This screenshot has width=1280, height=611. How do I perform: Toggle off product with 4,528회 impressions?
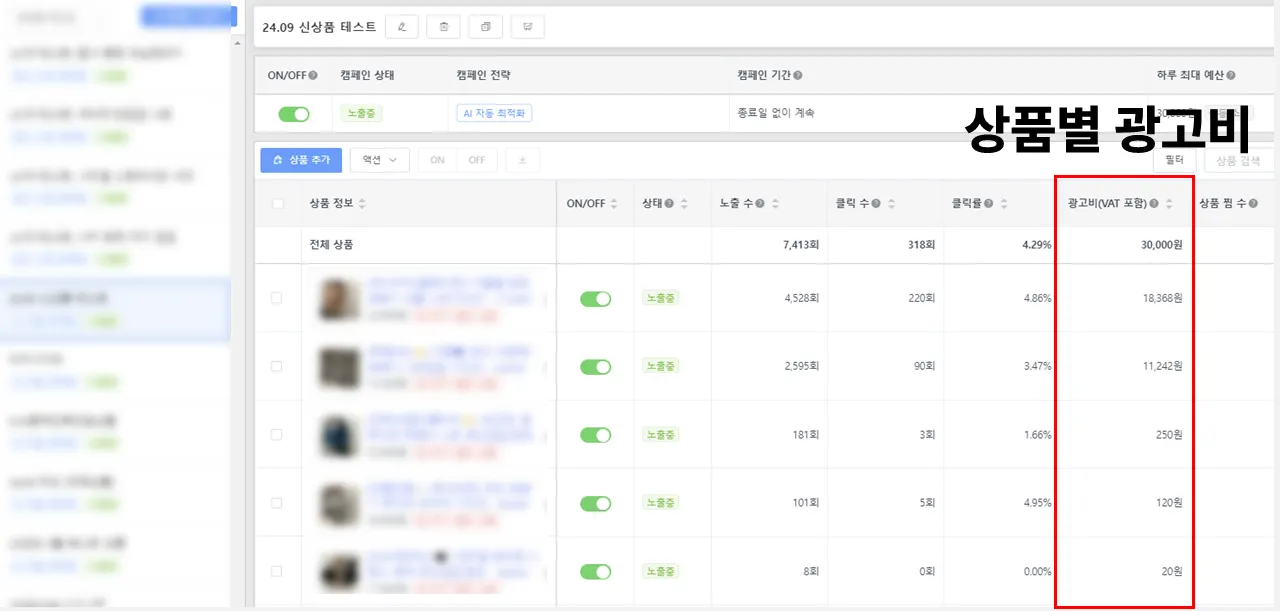click(596, 299)
